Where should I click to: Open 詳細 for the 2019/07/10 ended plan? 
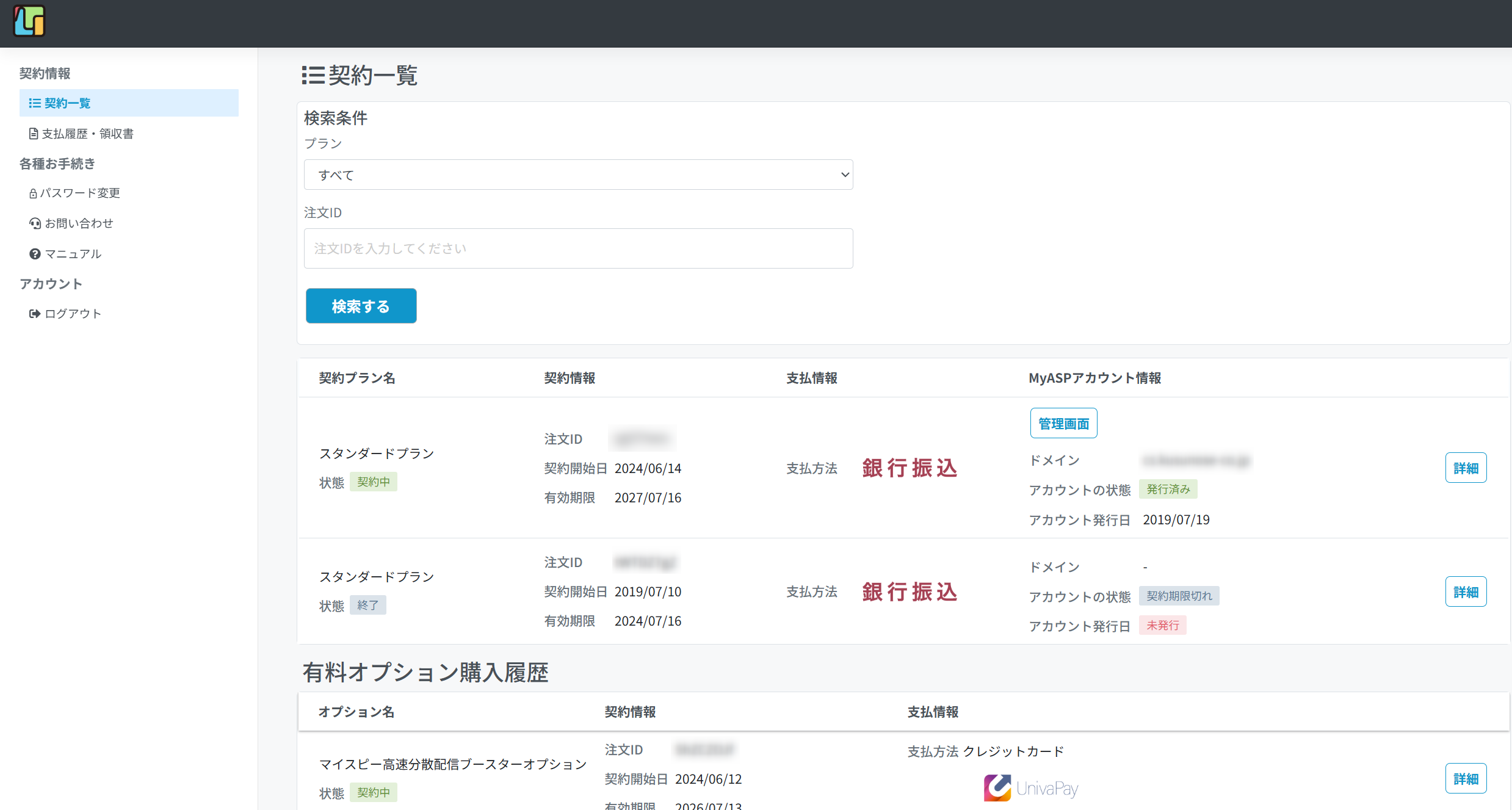[1466, 591]
